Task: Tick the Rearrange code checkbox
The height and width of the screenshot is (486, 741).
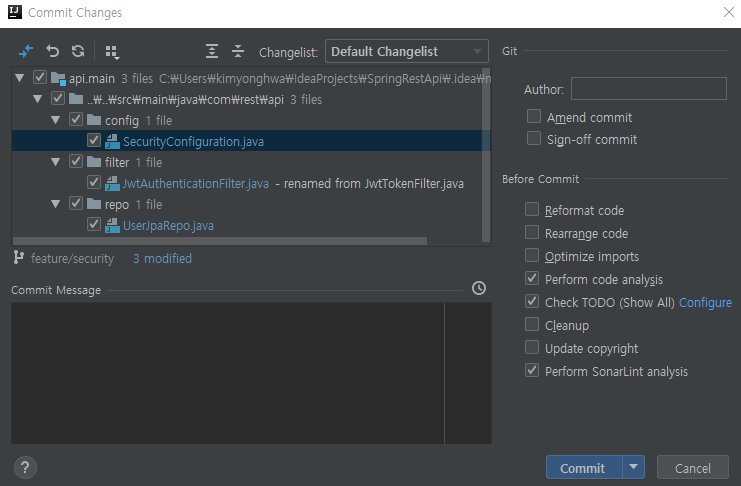Action: (x=532, y=232)
